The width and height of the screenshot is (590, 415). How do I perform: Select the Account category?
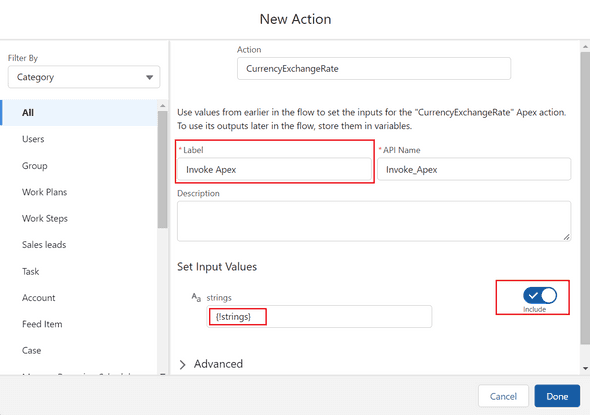79,298
